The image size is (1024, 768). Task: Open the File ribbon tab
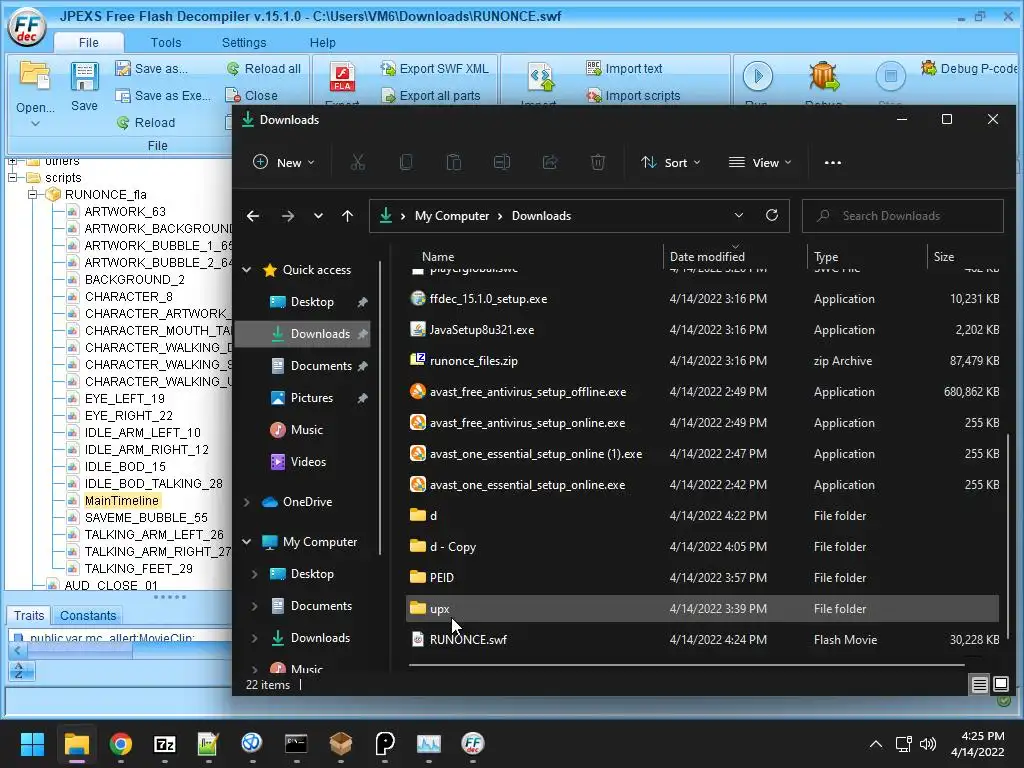pyautogui.click(x=89, y=42)
